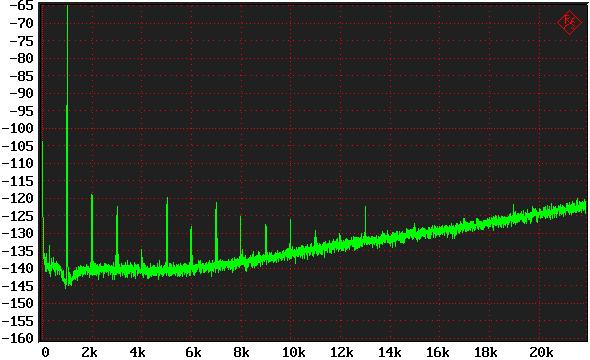Click the -105 label on the vertical axis

[18, 146]
